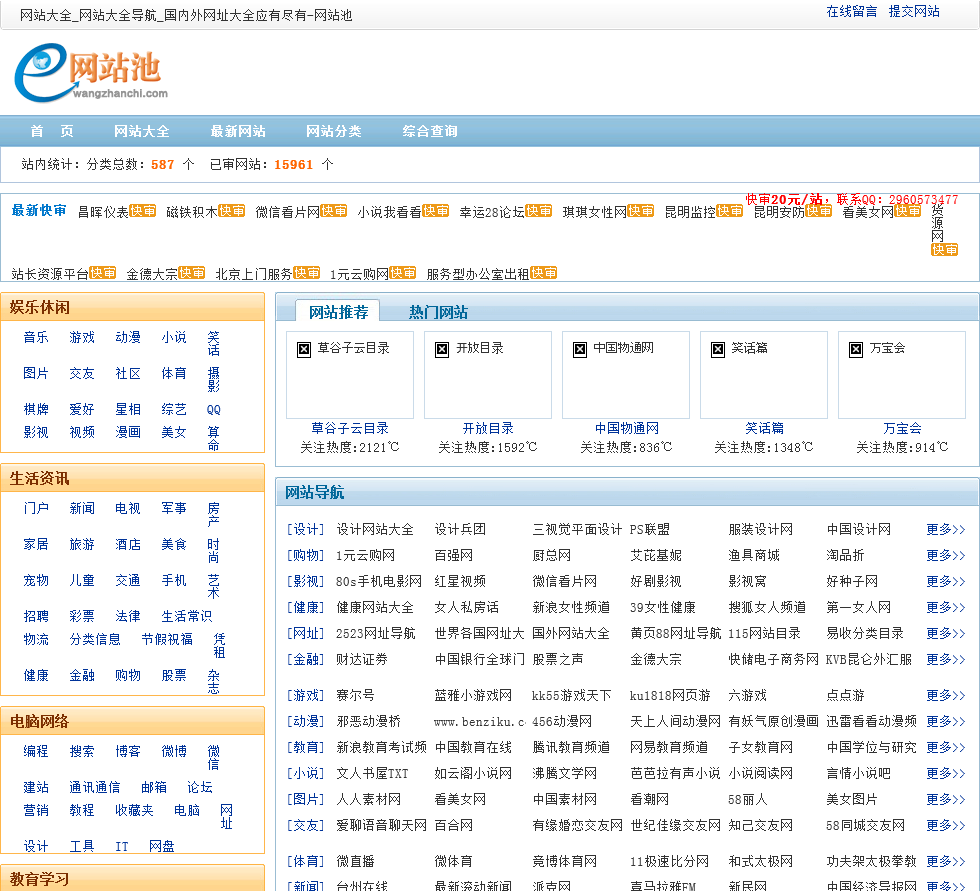The height and width of the screenshot is (891, 980).
Task: Expand 更多>> in the 游戏 row
Action: pyautogui.click(x=946, y=695)
